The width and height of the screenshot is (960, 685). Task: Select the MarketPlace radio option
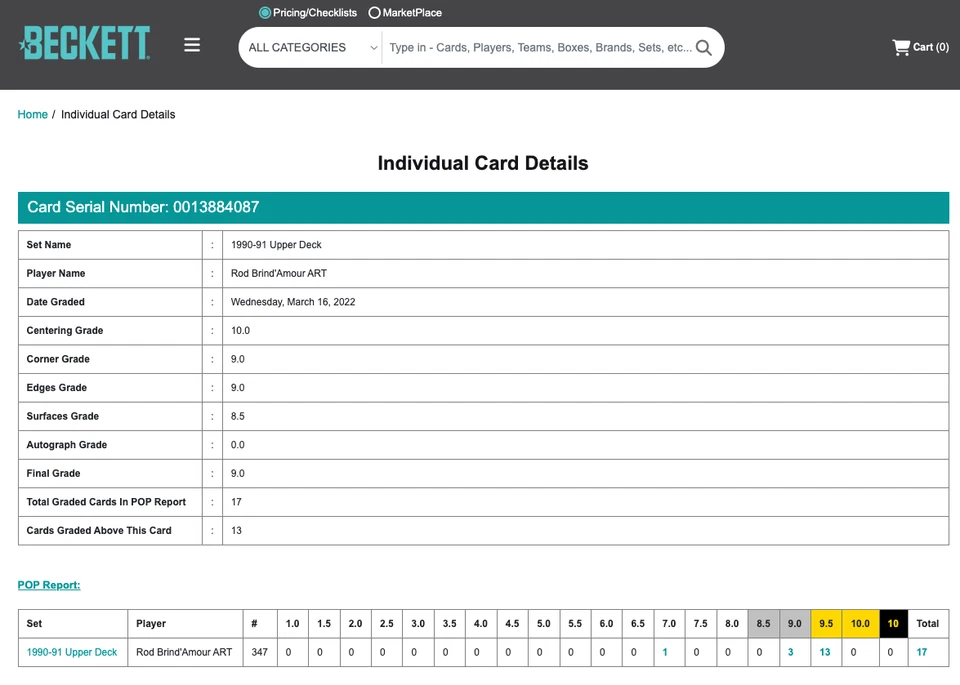tap(375, 13)
